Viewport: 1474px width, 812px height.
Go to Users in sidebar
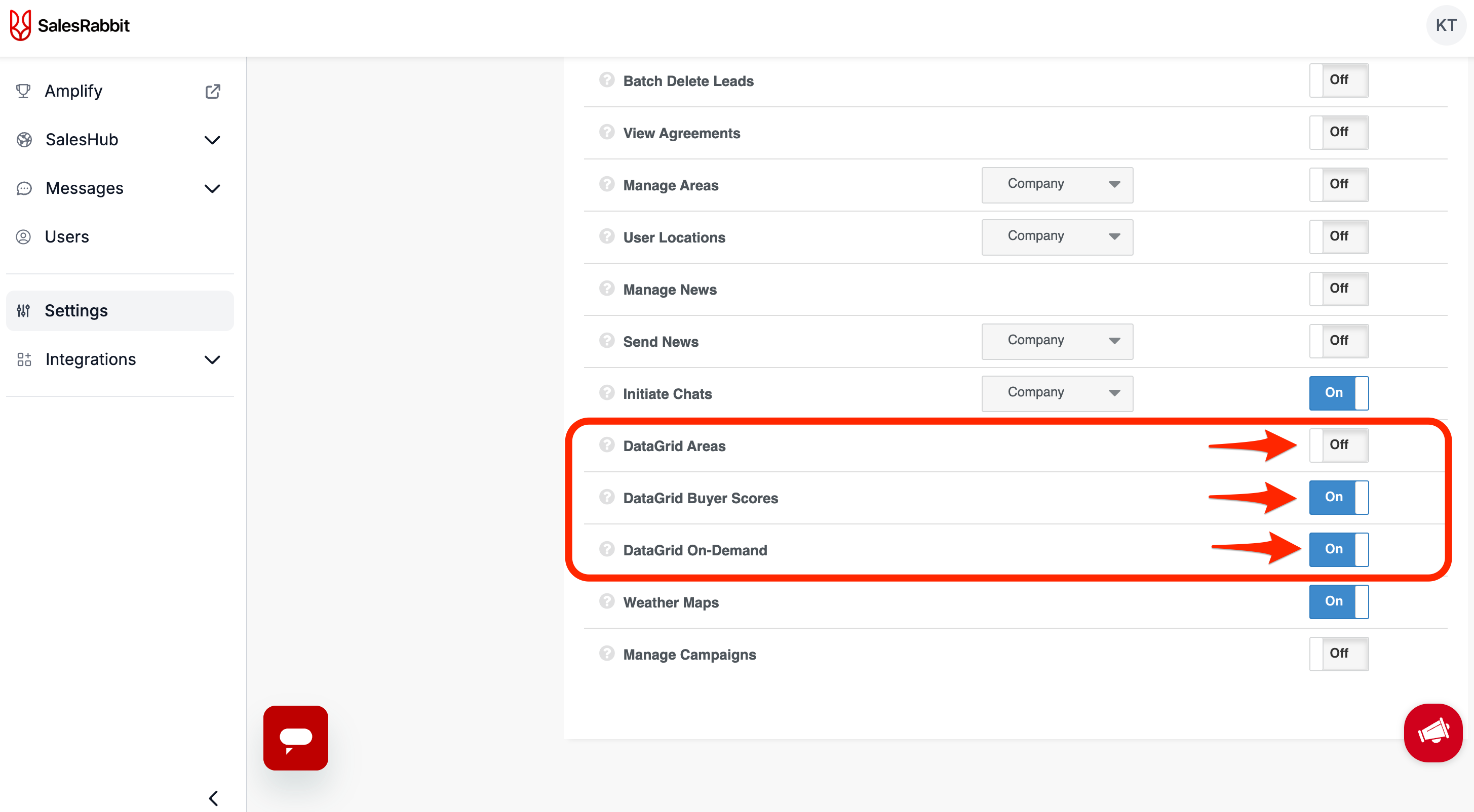pos(120,237)
